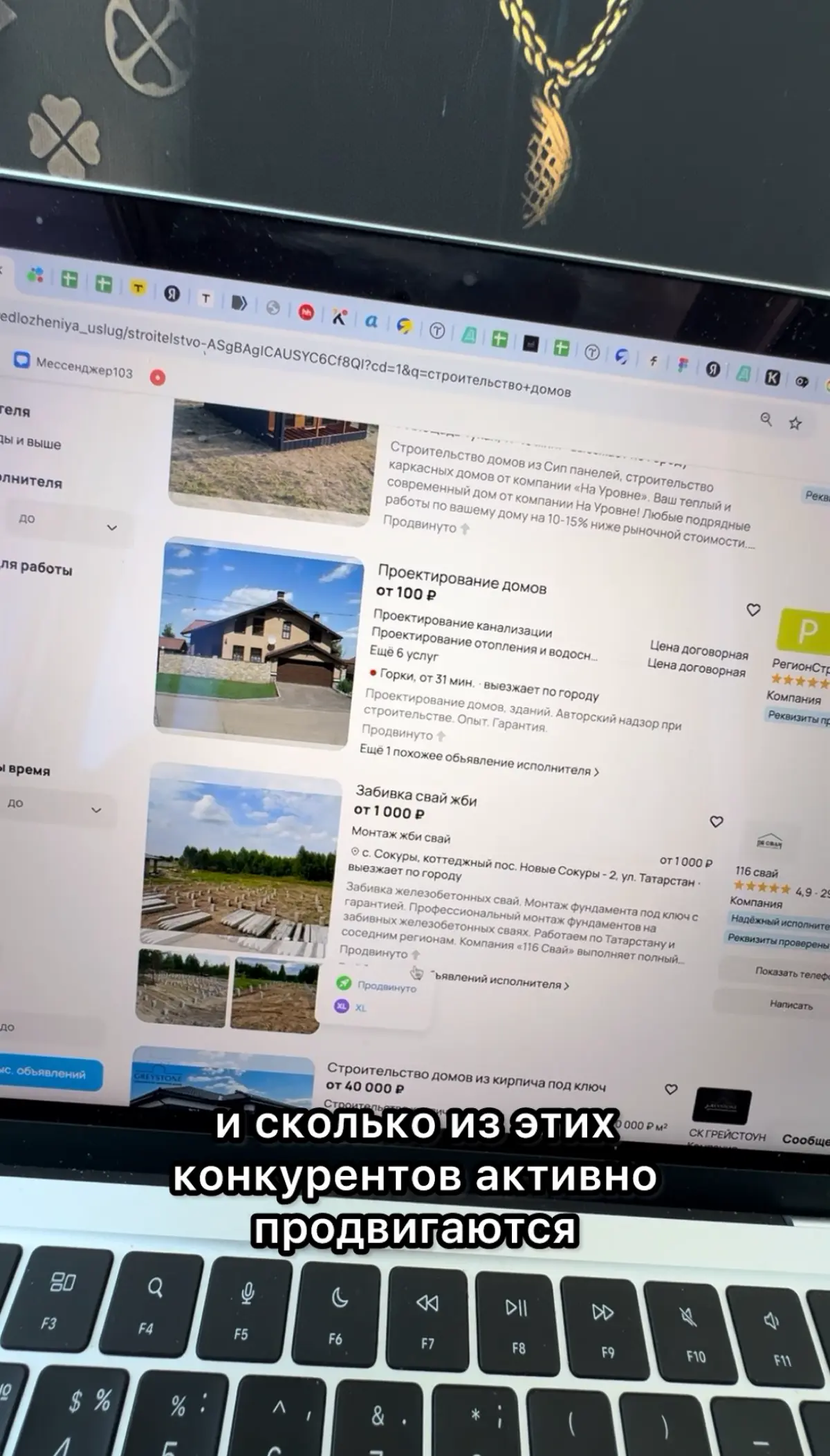The width and height of the screenshot is (830, 1456).
Task: Switch to the Avito tab with colorful dots icon
Action: coord(35,277)
